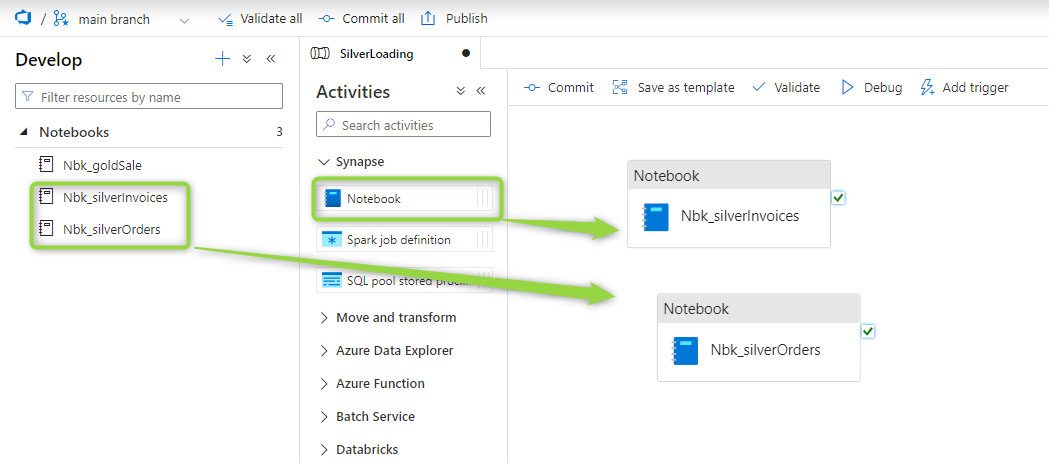Click the Publish button
The height and width of the screenshot is (463, 1049).
pos(454,19)
